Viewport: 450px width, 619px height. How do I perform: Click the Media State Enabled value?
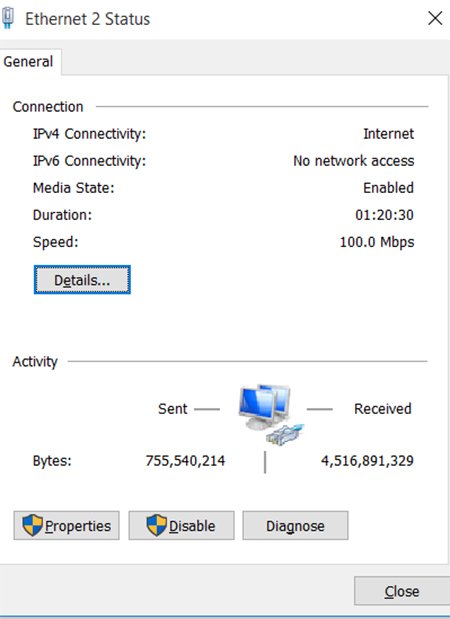pos(388,188)
